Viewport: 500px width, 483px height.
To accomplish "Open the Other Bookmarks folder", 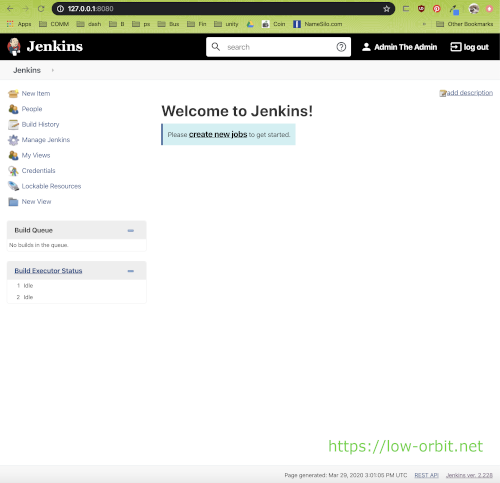I will coord(464,24).
